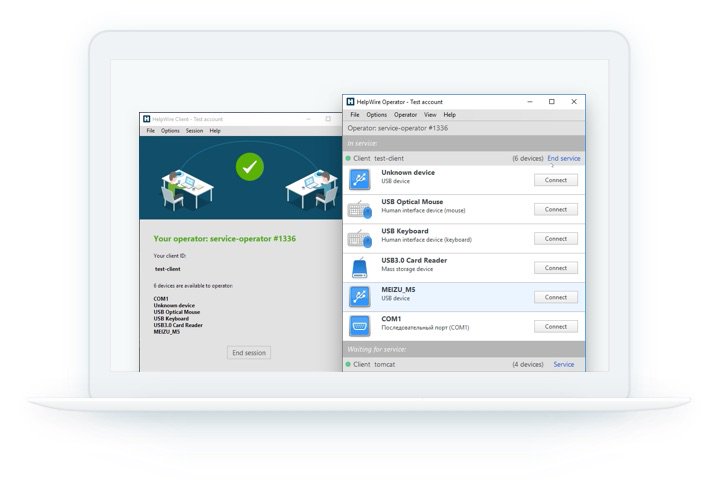The width and height of the screenshot is (720, 480).
Task: Open the Session menu in Client window
Action: click(194, 131)
